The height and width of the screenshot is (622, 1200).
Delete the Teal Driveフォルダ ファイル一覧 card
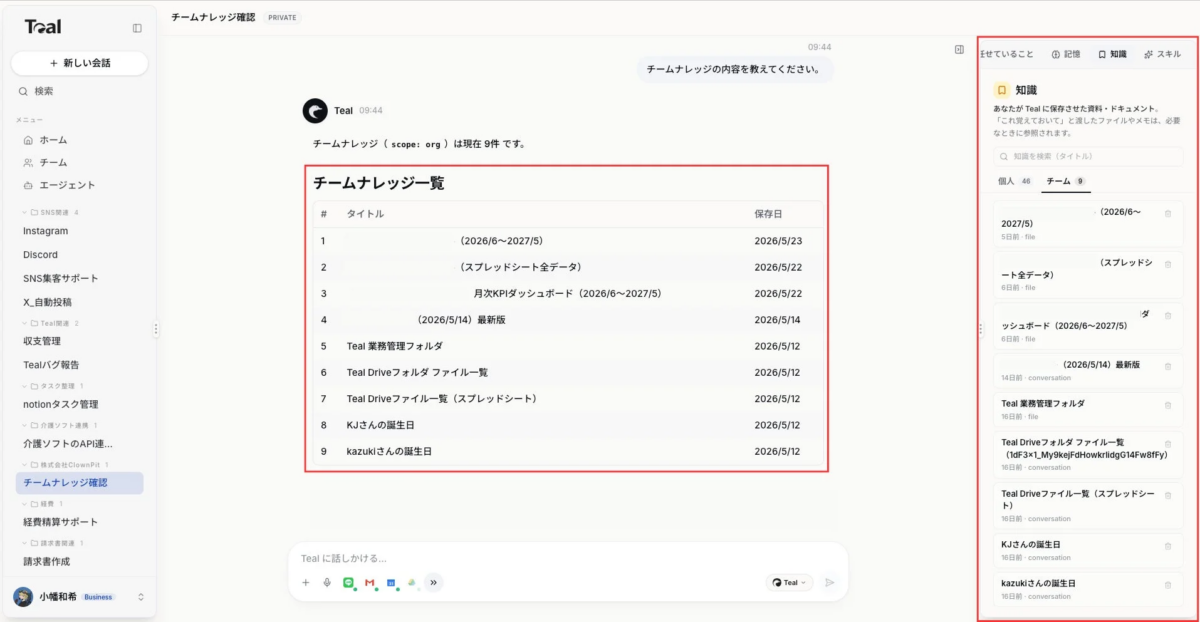1168,444
